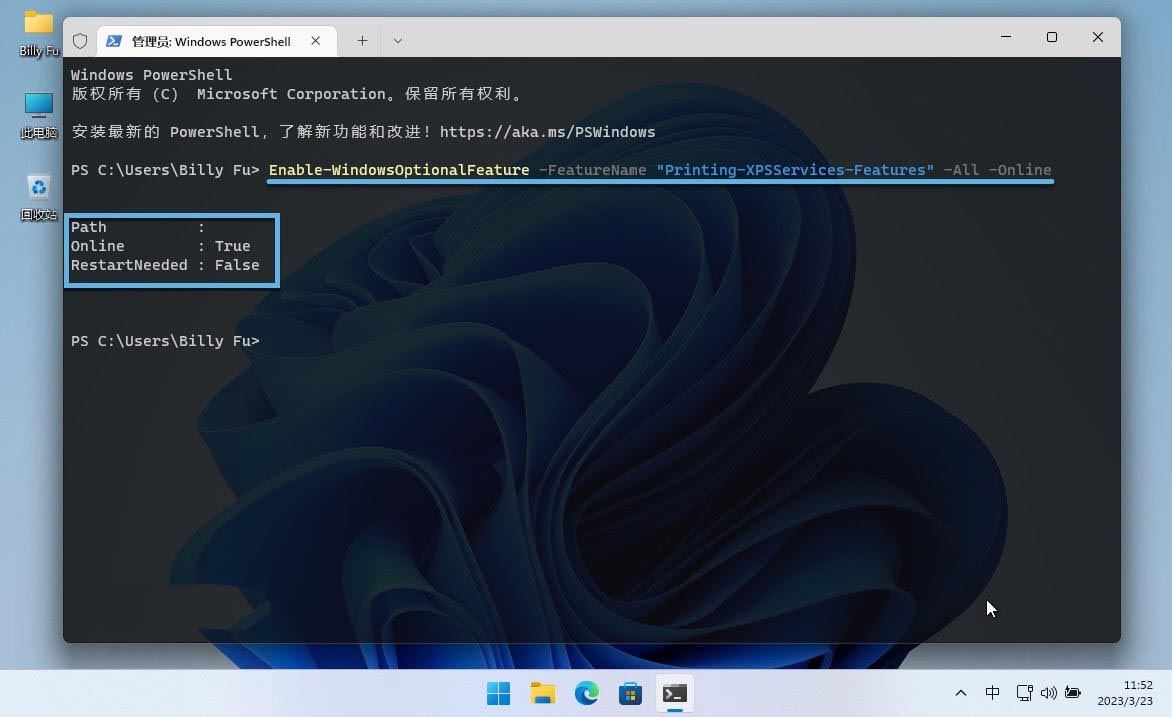
Task: Open the 此电脑 desktop icon
Action: click(39, 116)
